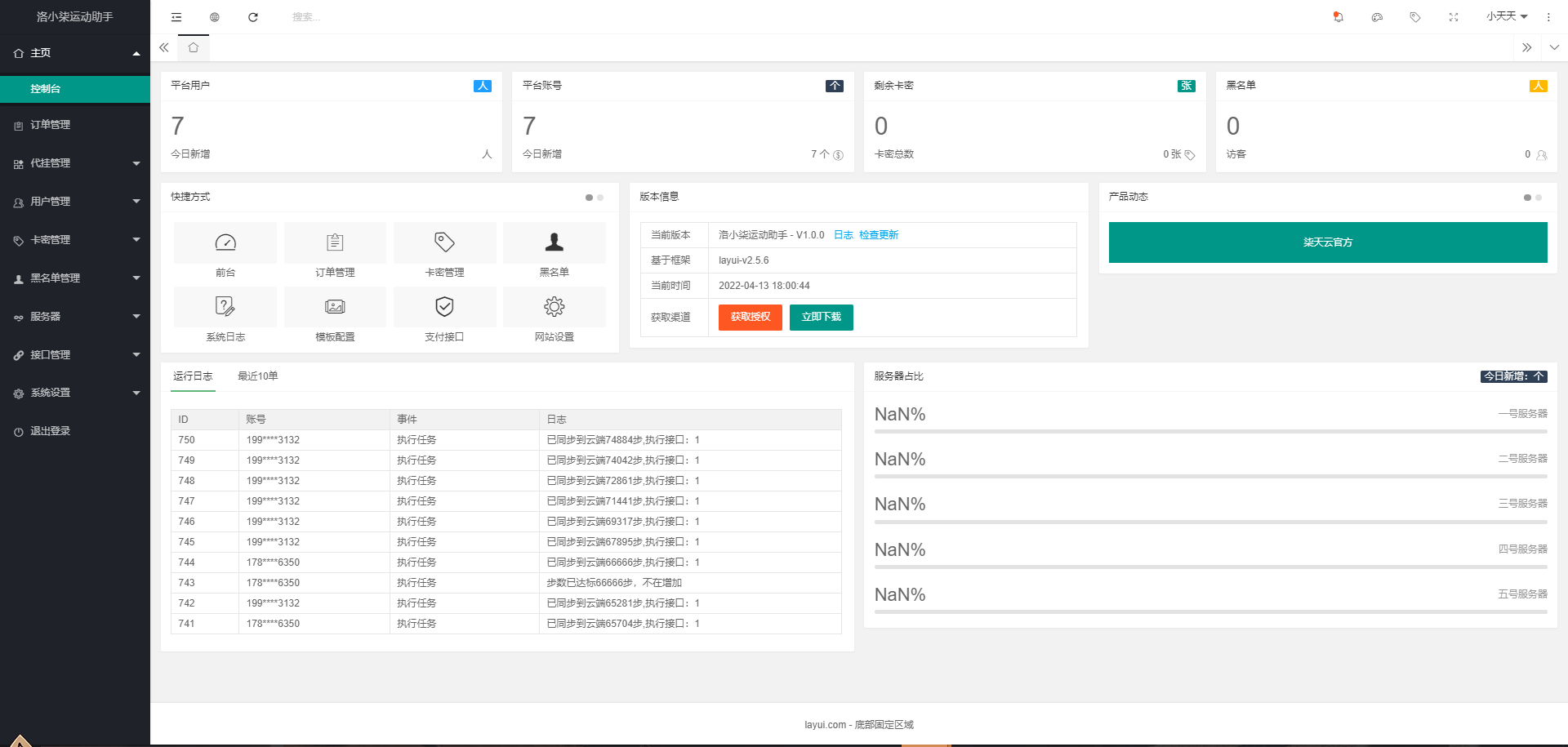
Task: Click the 检查更新 link
Action: (x=879, y=235)
